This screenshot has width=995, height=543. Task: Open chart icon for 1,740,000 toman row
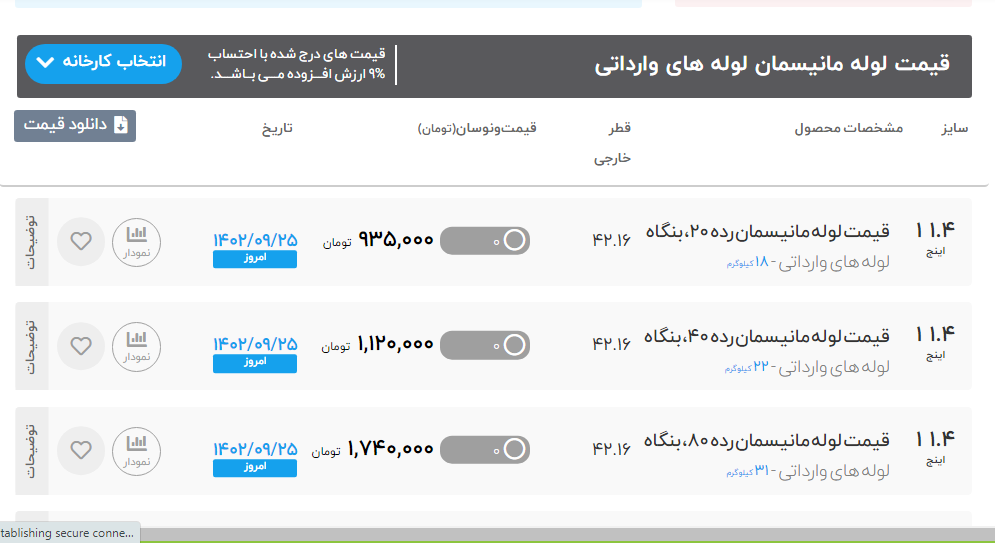coord(136,450)
